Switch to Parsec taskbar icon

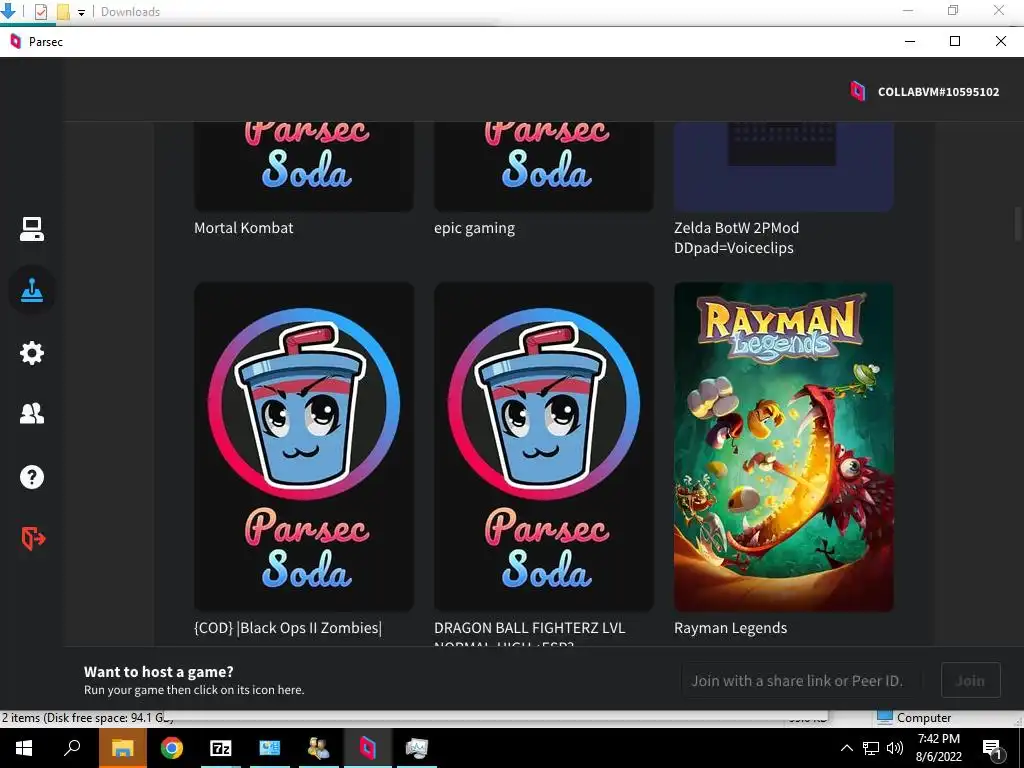[x=368, y=748]
